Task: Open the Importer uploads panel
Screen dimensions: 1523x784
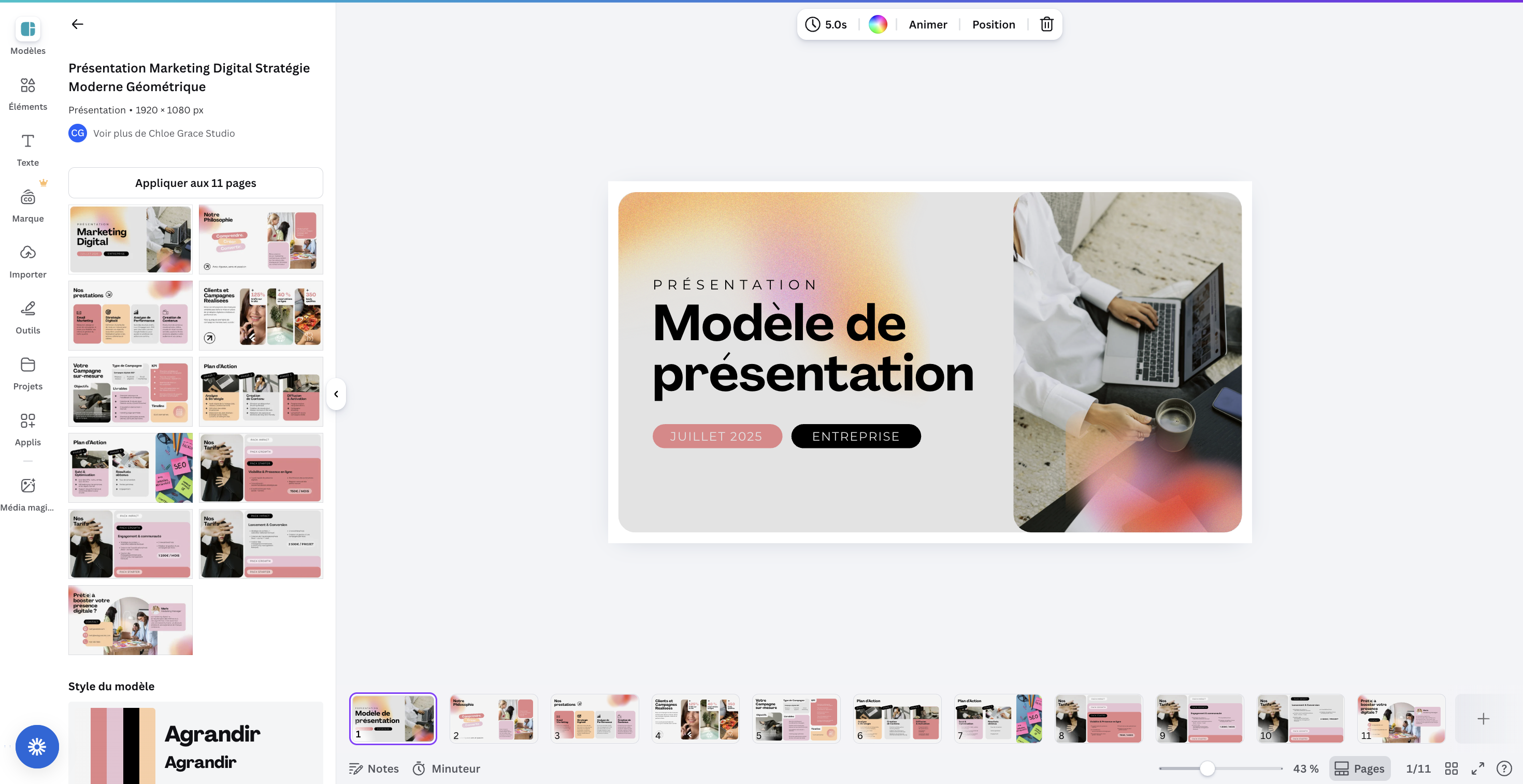Action: (28, 260)
